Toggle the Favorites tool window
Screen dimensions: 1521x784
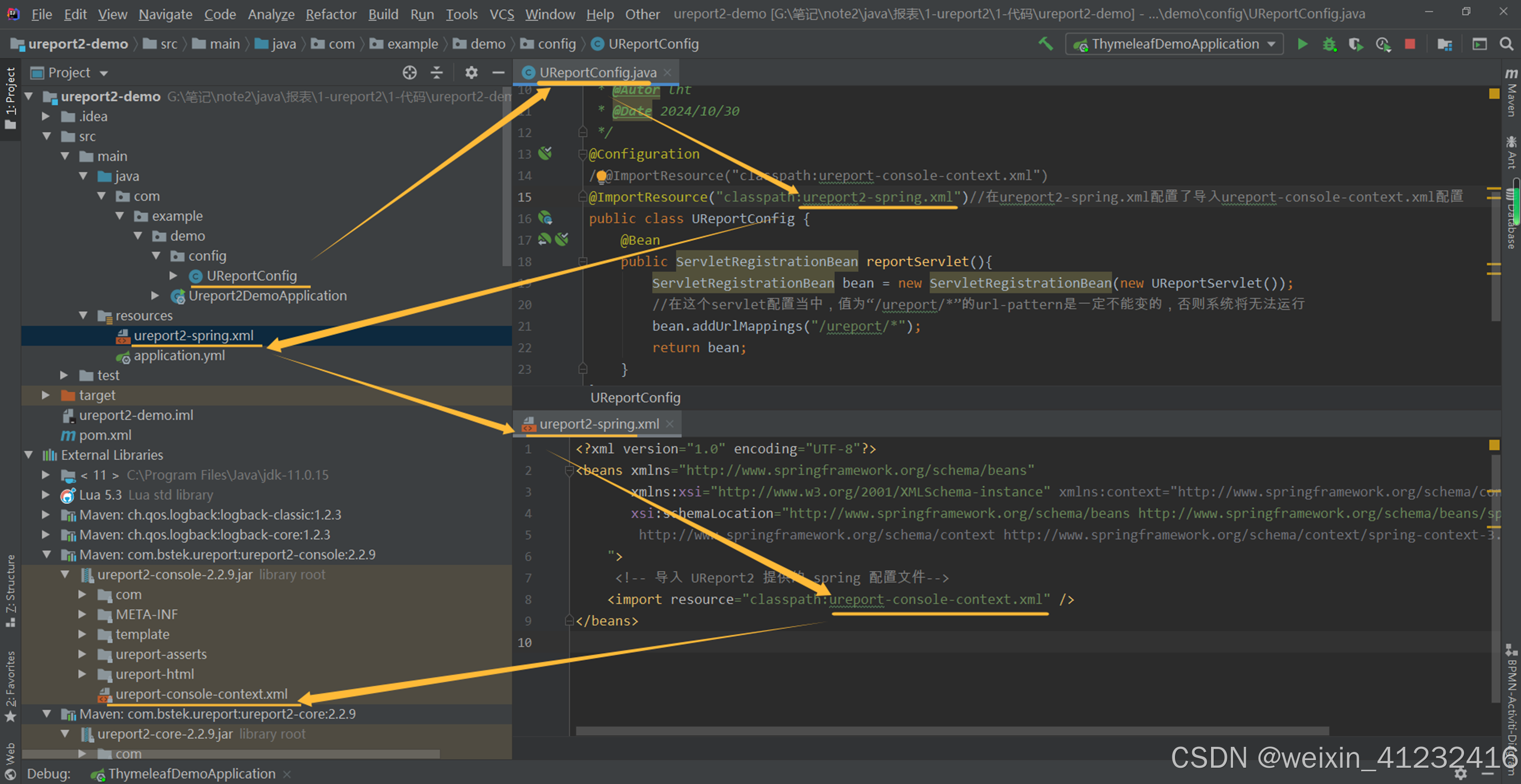pos(10,685)
